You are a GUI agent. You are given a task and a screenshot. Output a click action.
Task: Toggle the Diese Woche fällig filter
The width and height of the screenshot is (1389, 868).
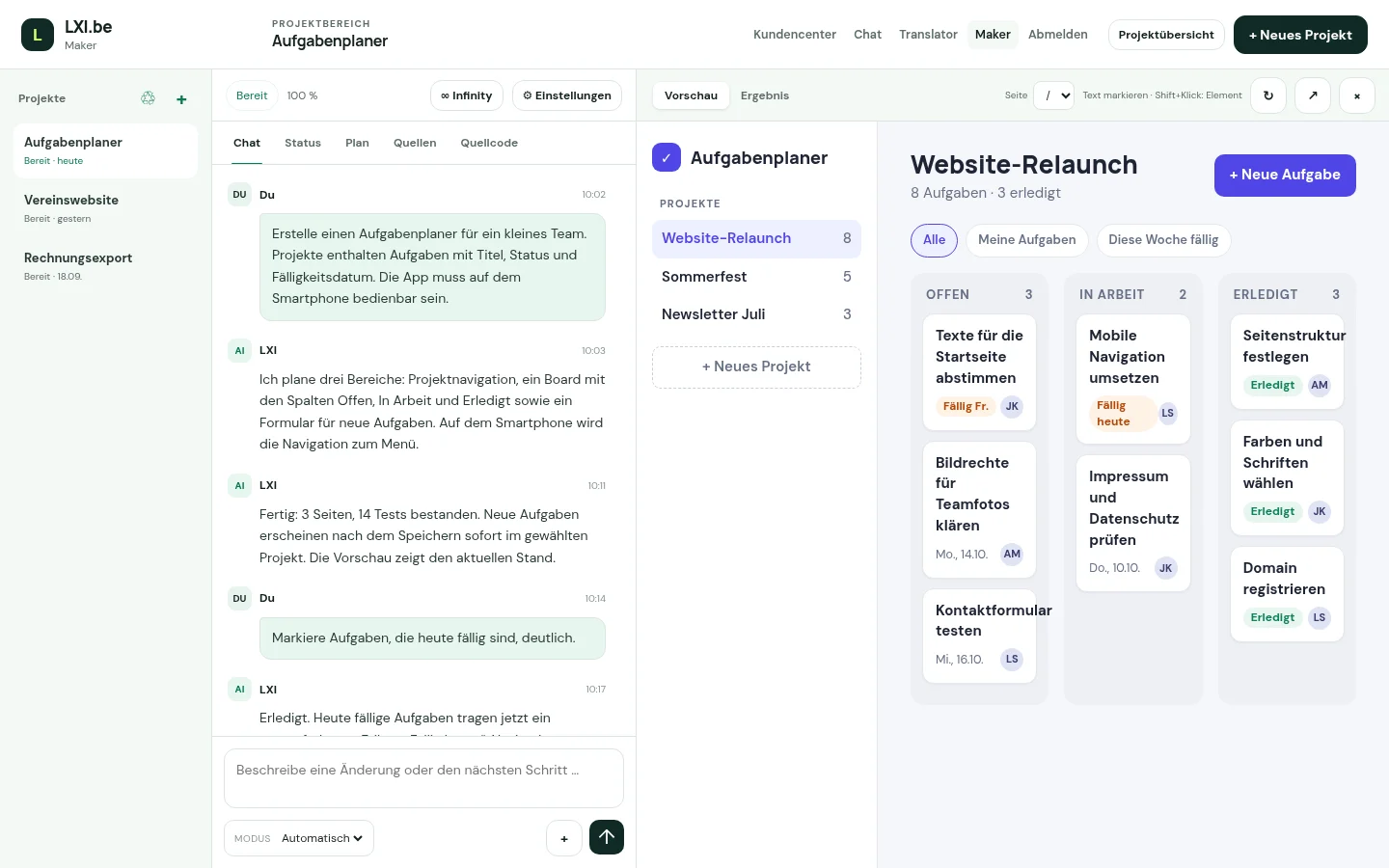(x=1163, y=240)
